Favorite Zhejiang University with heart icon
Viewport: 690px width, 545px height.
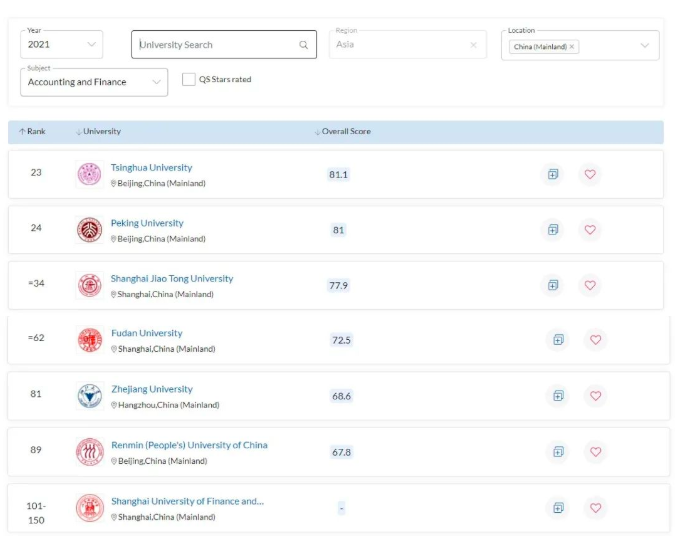pos(595,396)
